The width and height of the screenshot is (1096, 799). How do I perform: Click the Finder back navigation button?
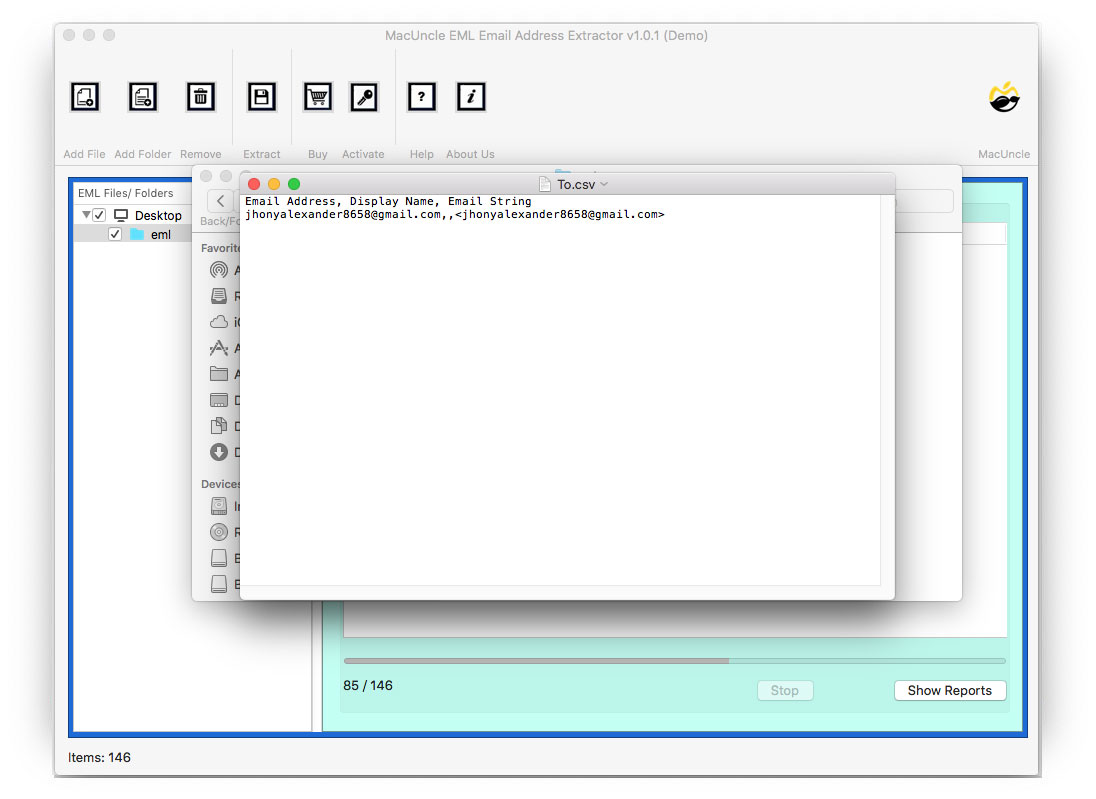tap(221, 201)
